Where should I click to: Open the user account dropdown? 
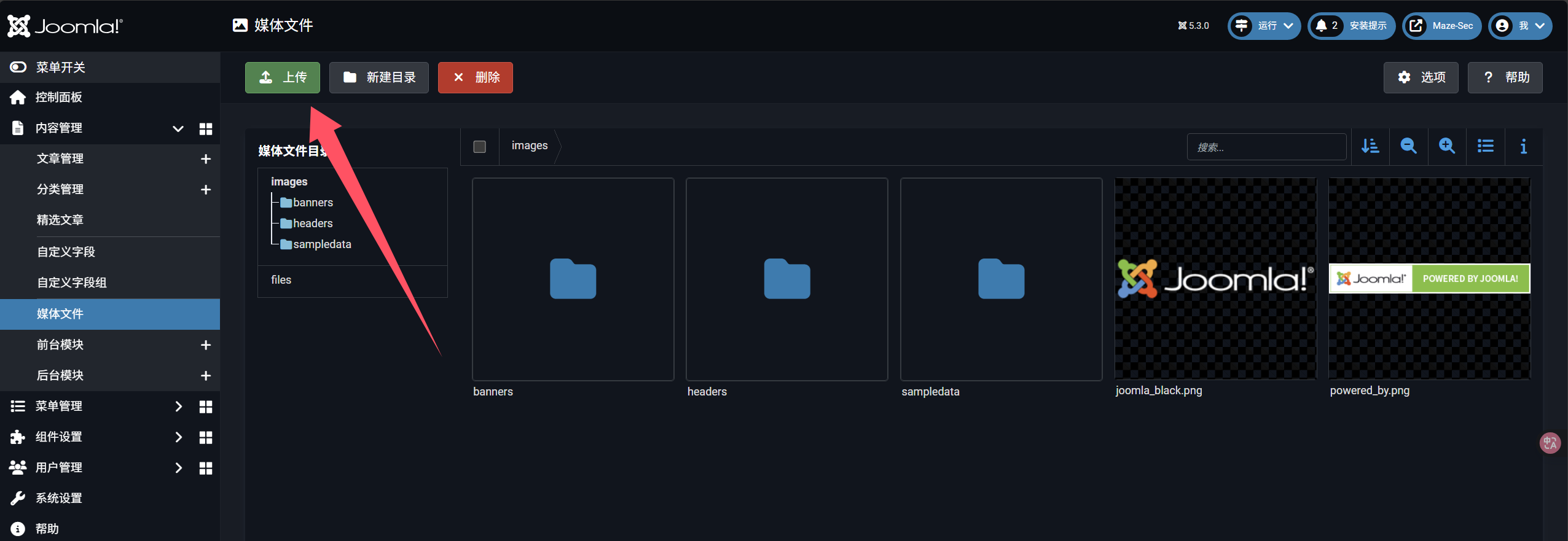tap(1520, 26)
